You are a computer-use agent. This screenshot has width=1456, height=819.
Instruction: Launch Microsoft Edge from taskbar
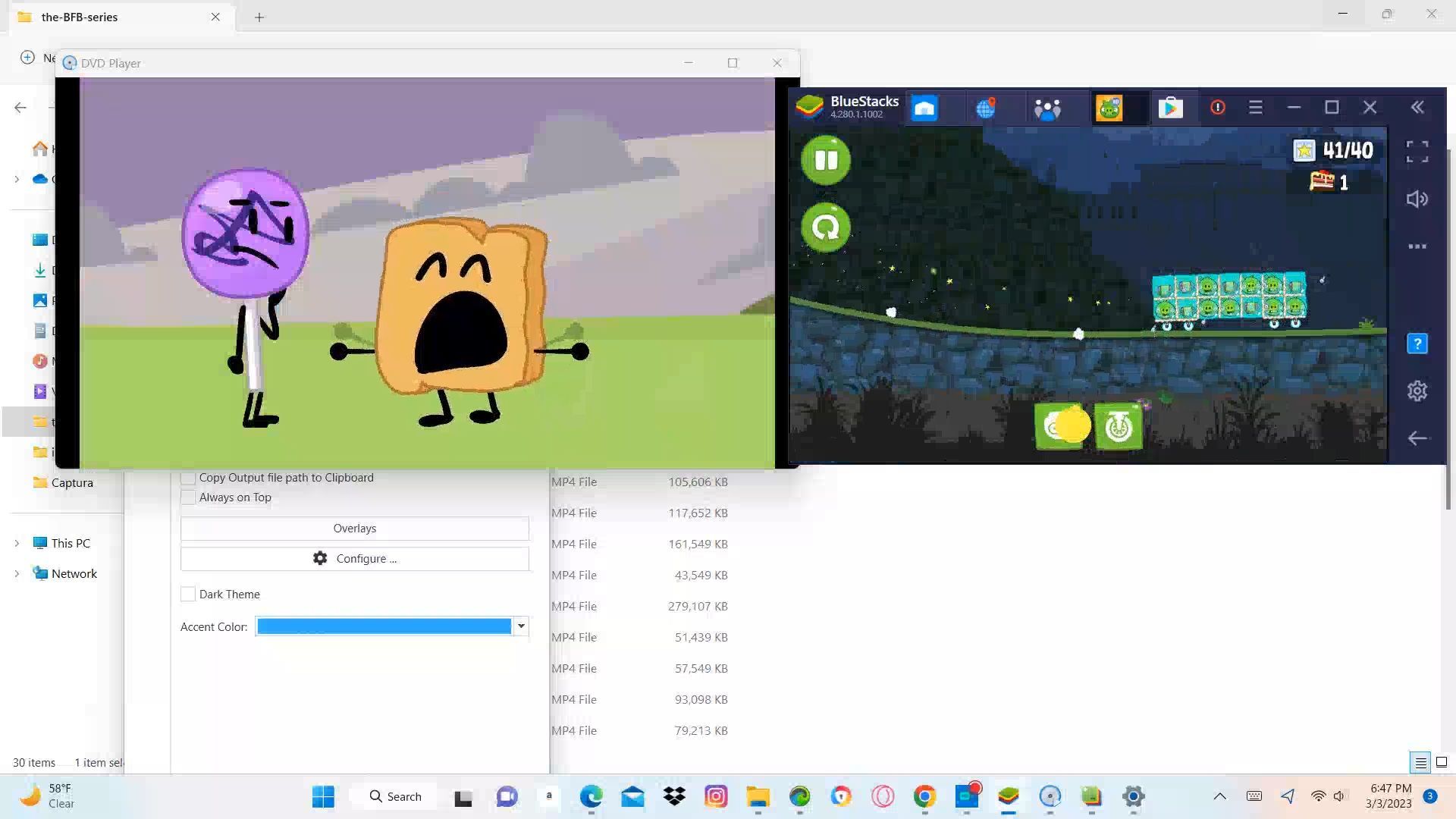[591, 797]
